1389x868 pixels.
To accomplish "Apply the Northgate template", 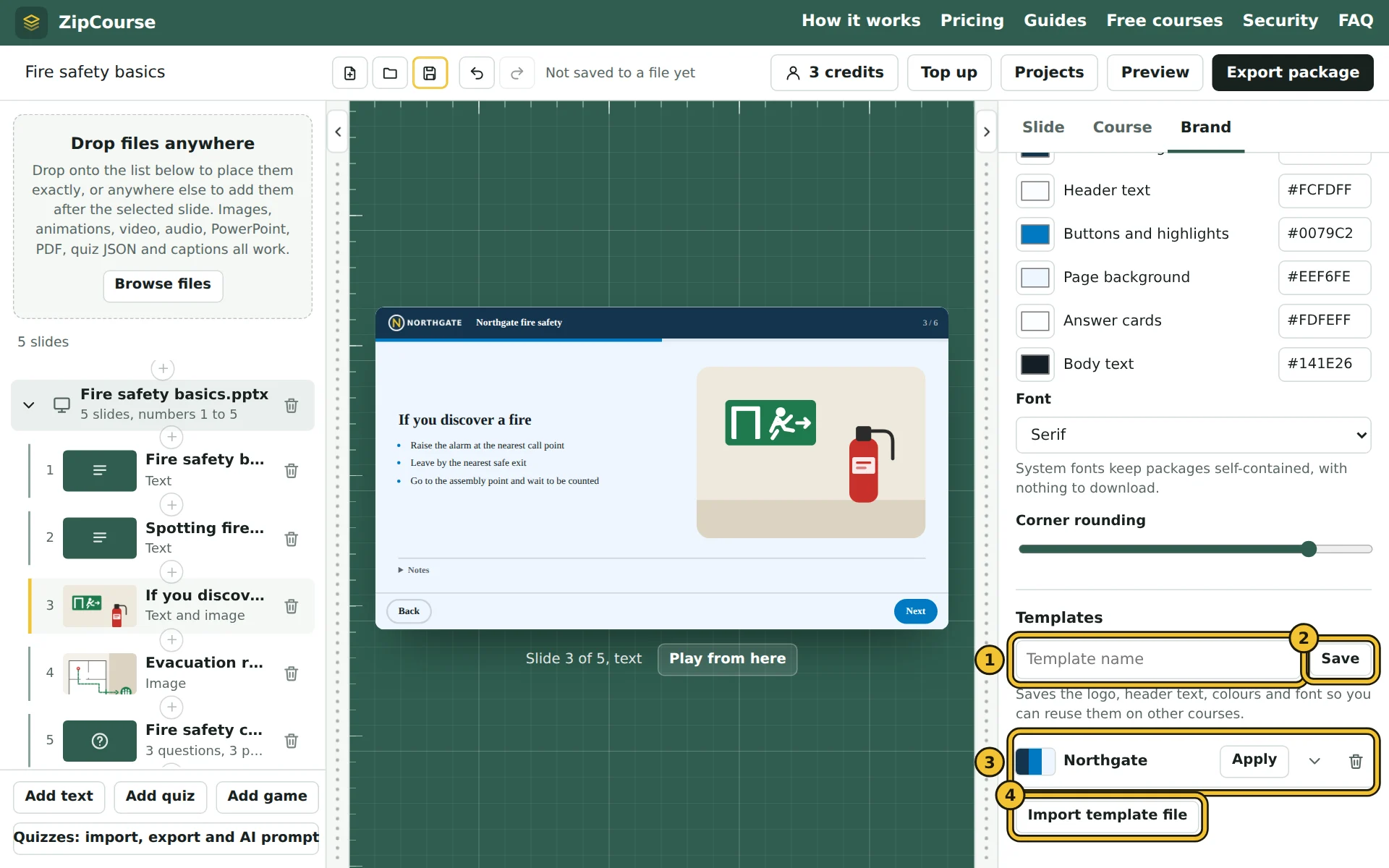I will [1254, 760].
